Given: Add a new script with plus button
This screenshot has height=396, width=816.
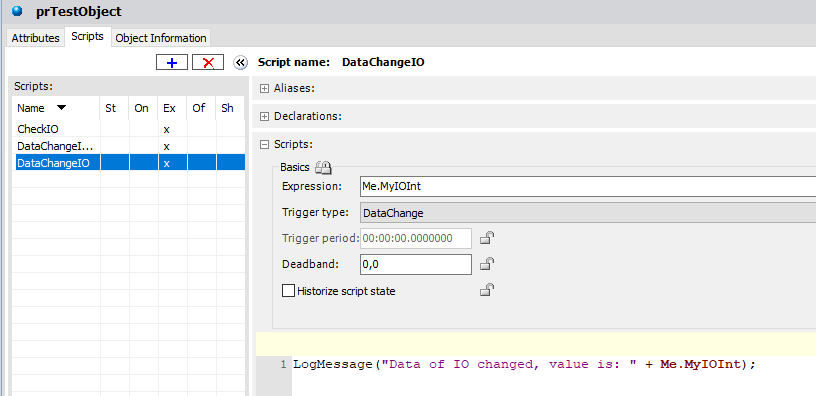Looking at the screenshot, I should pos(172,62).
